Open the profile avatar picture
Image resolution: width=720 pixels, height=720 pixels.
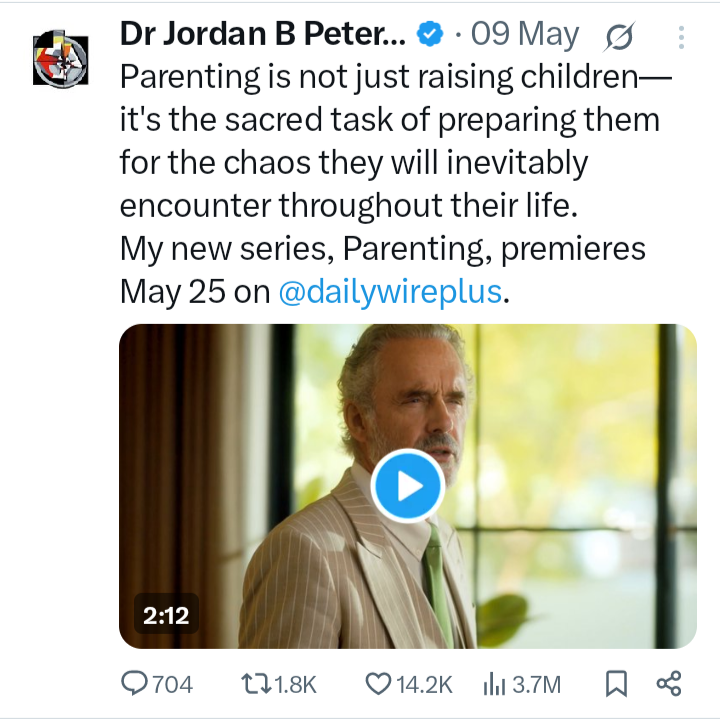(x=61, y=59)
